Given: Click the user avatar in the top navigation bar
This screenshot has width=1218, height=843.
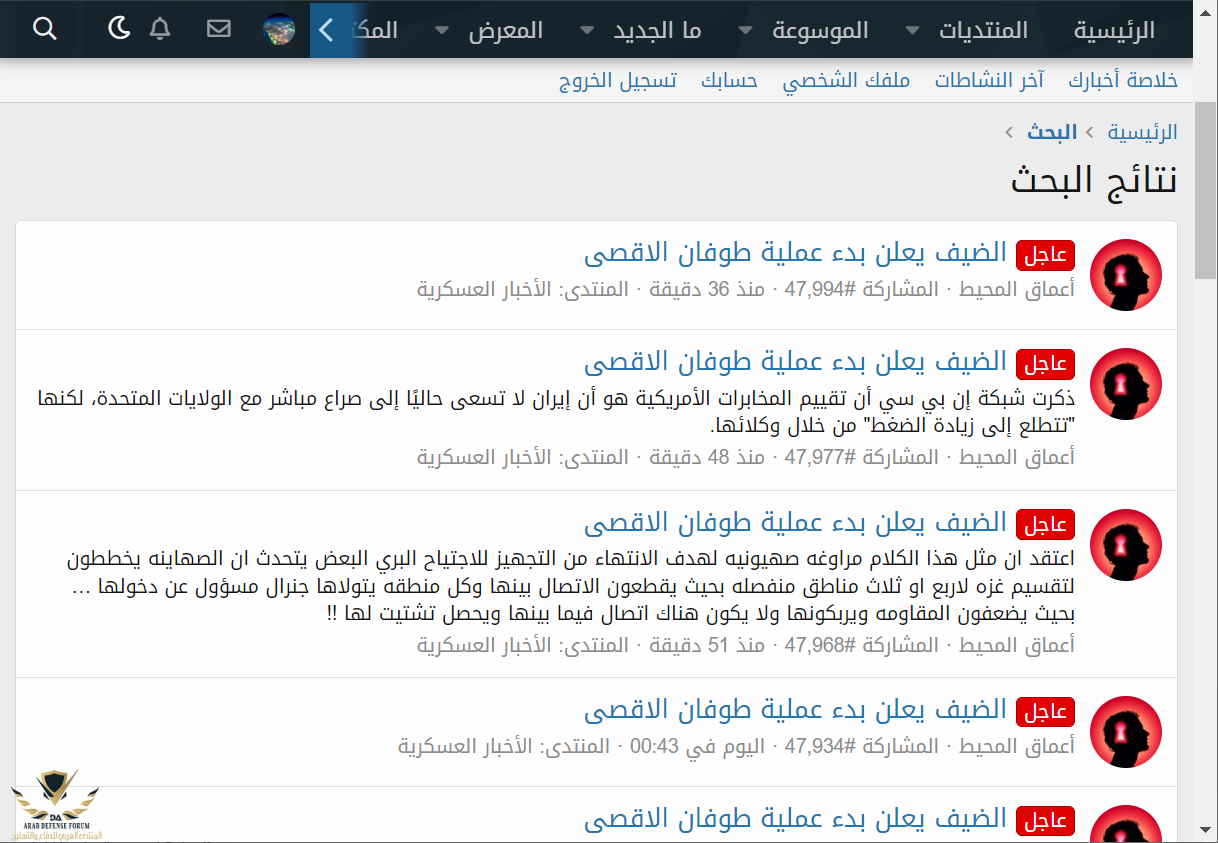Looking at the screenshot, I should pyautogui.click(x=279, y=29).
